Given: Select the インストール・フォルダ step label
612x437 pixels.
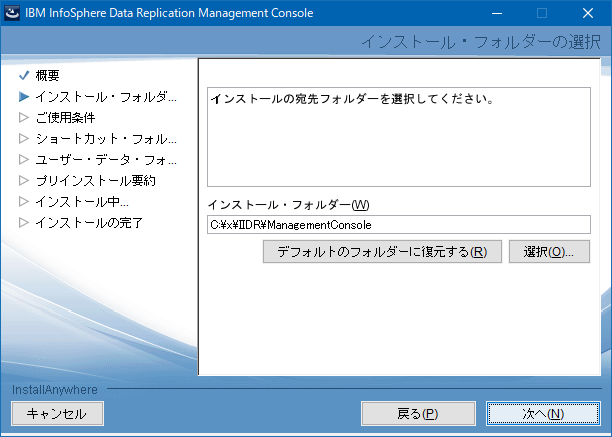Looking at the screenshot, I should click(106, 97).
